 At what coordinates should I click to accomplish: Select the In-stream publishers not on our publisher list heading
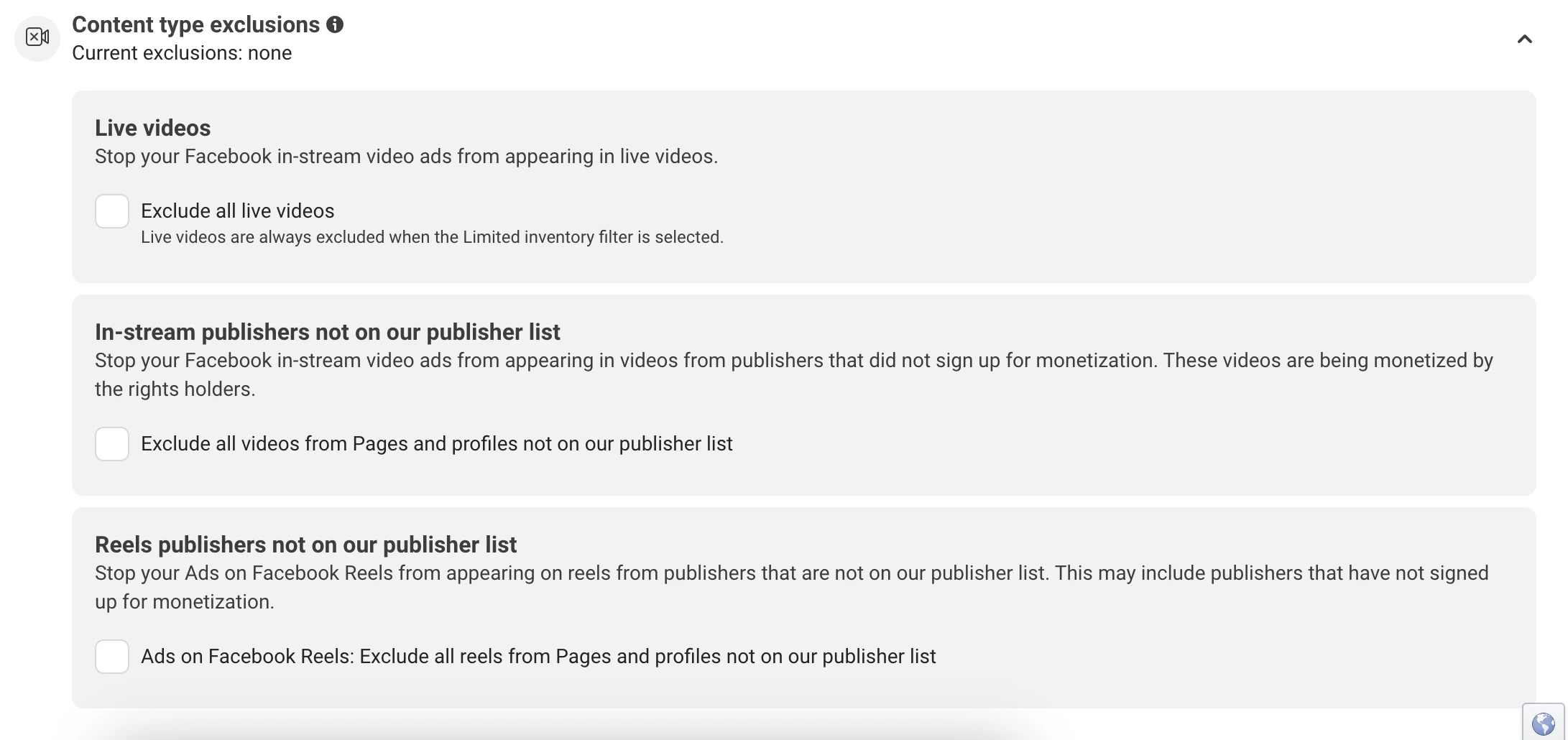click(x=327, y=331)
